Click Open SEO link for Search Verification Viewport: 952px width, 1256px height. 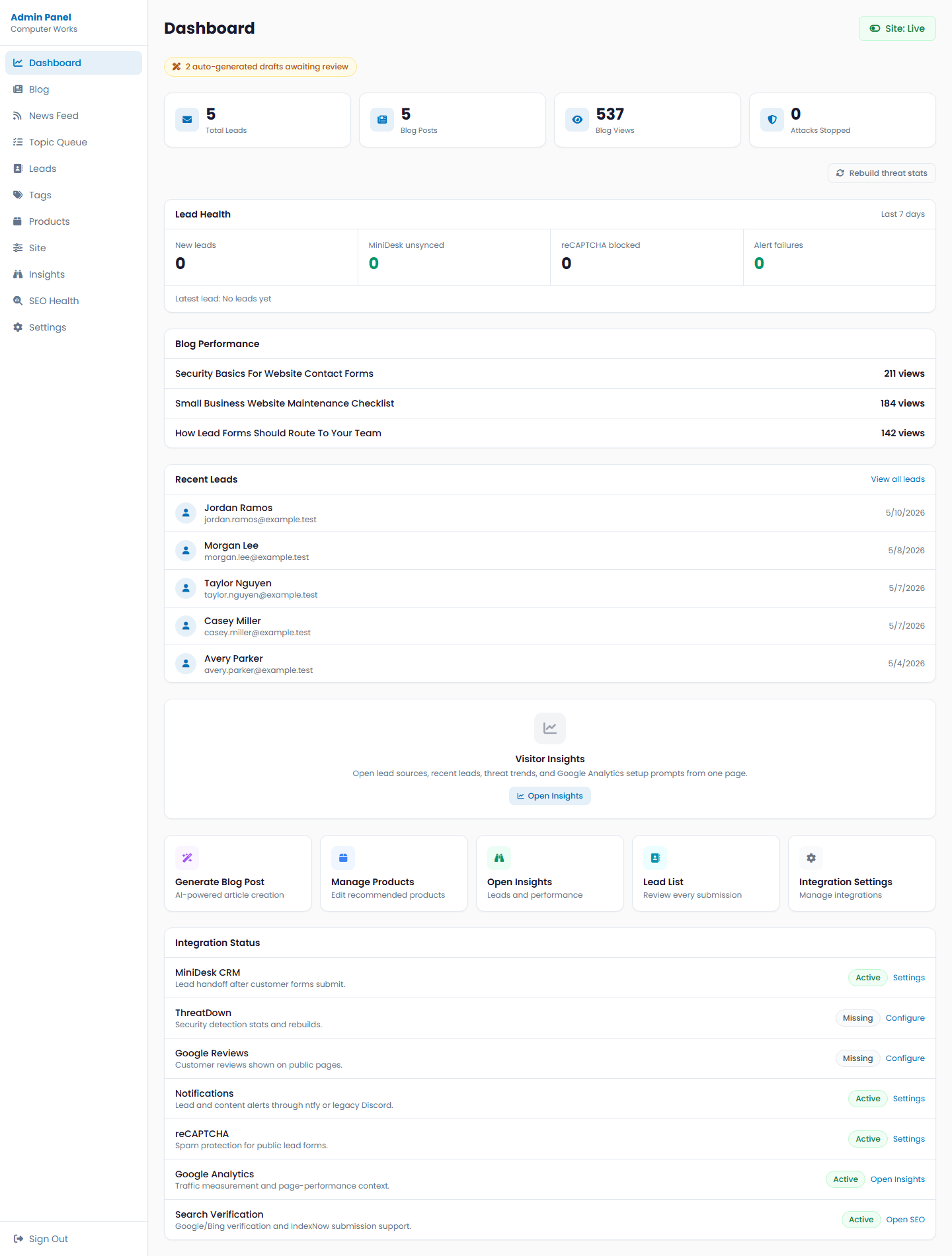[905, 1220]
